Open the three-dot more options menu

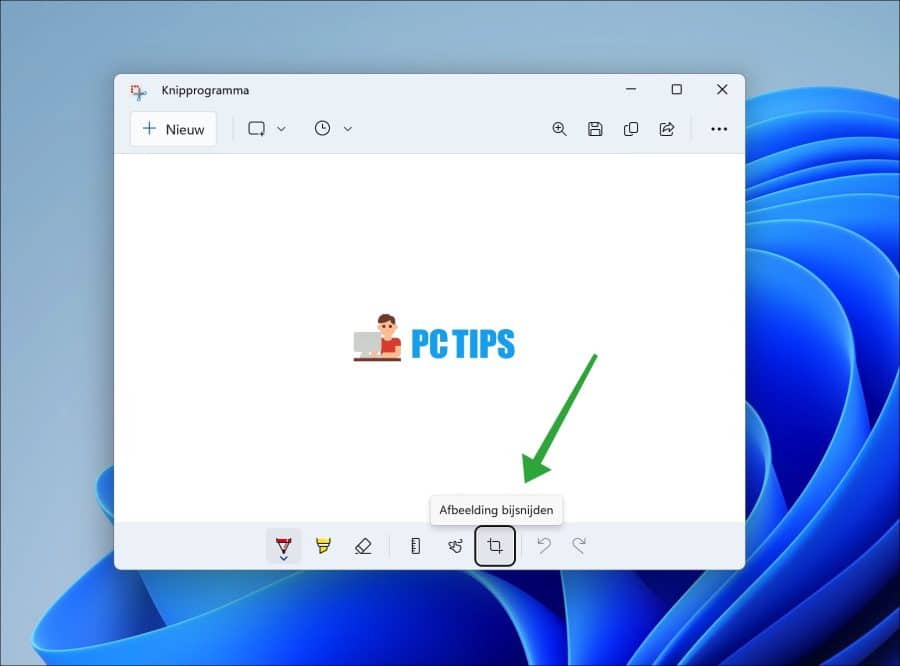[x=719, y=129]
